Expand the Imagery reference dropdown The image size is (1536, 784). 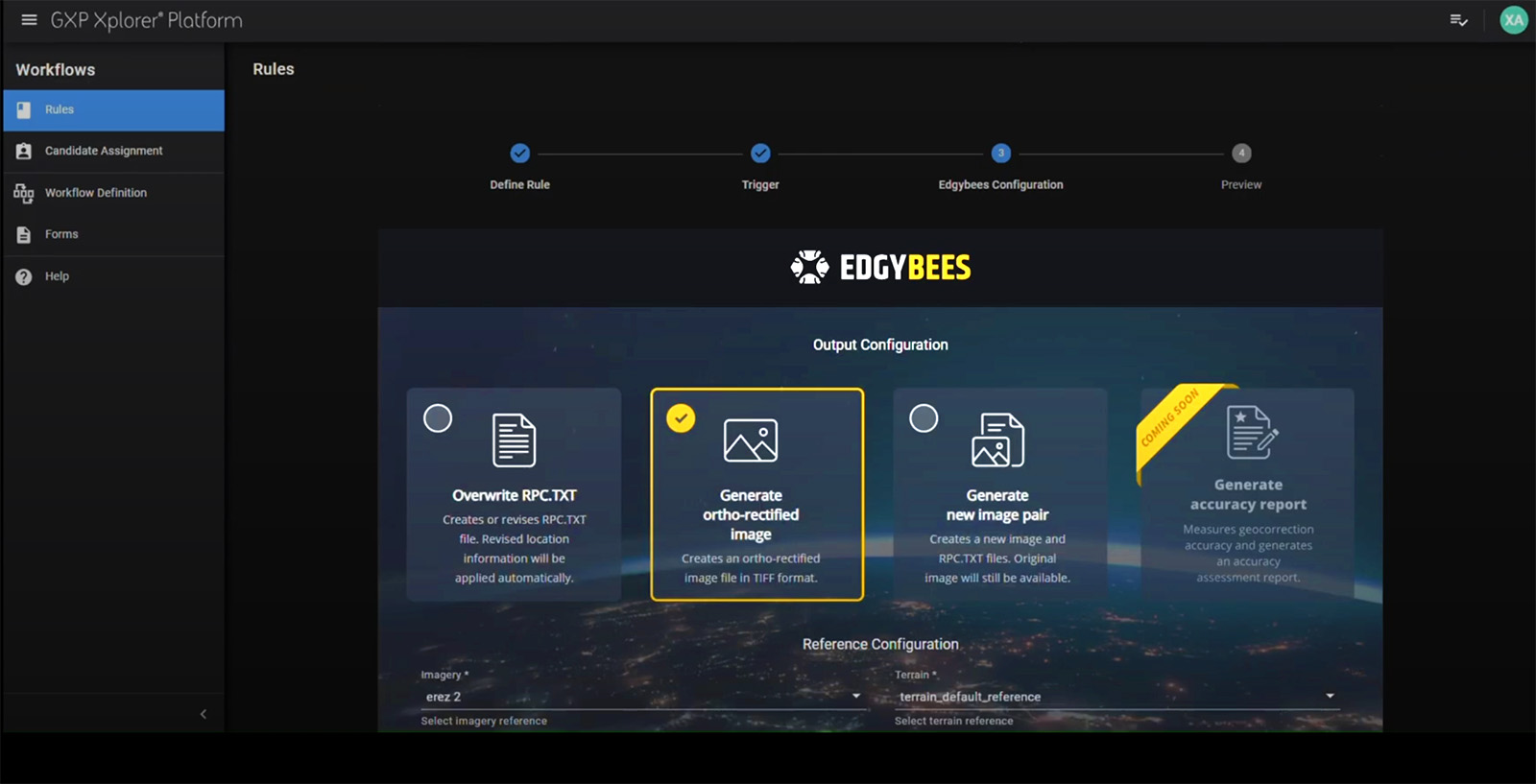(855, 697)
